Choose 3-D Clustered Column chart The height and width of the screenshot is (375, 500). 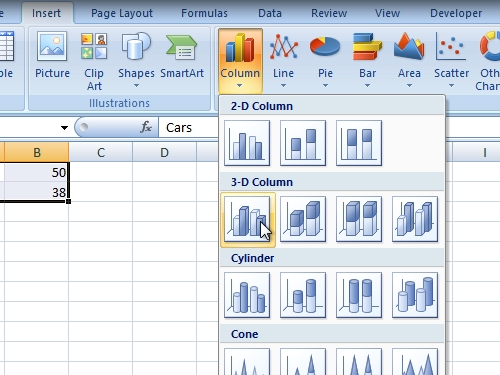[x=247, y=219]
